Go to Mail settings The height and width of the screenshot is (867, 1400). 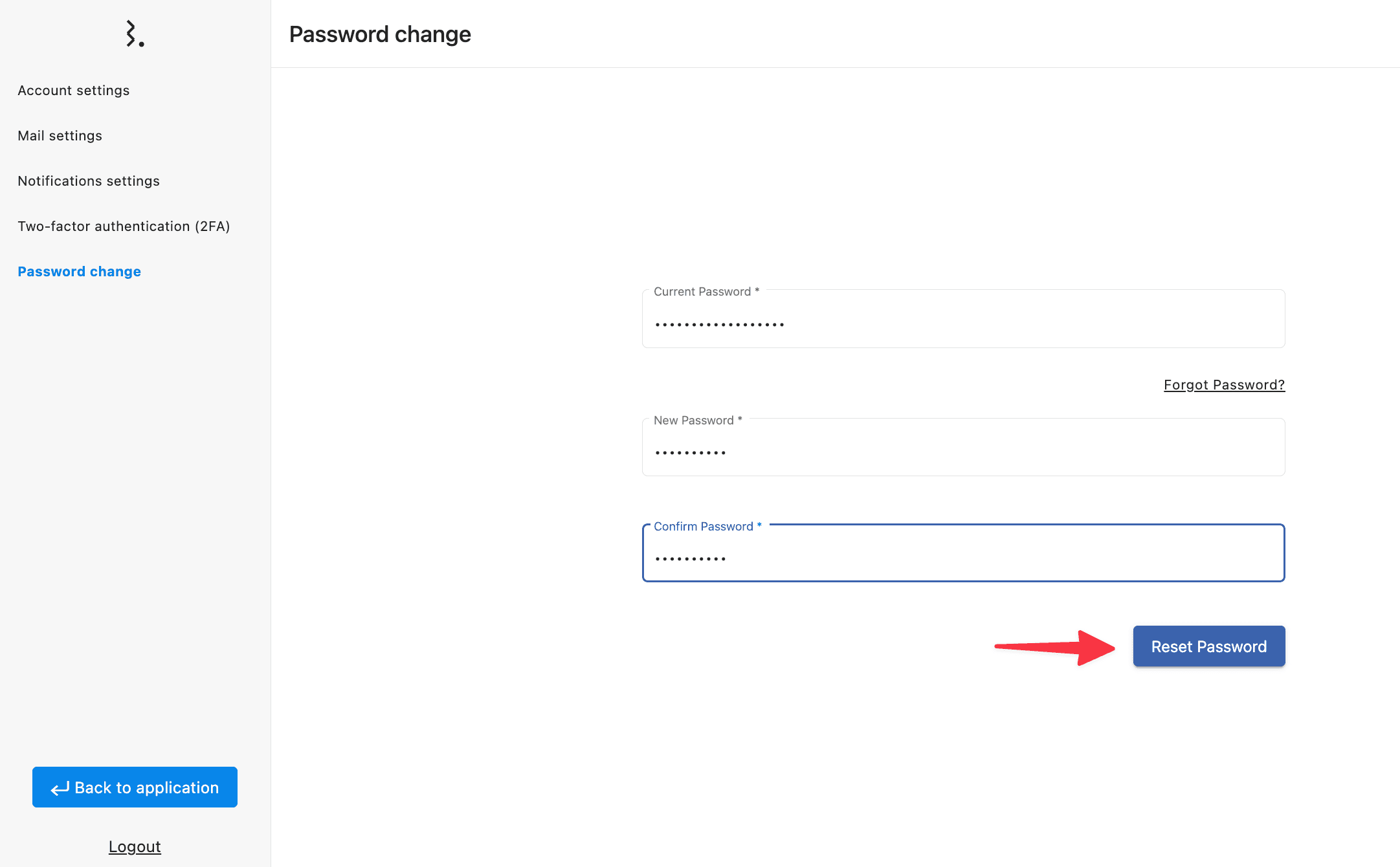point(60,136)
